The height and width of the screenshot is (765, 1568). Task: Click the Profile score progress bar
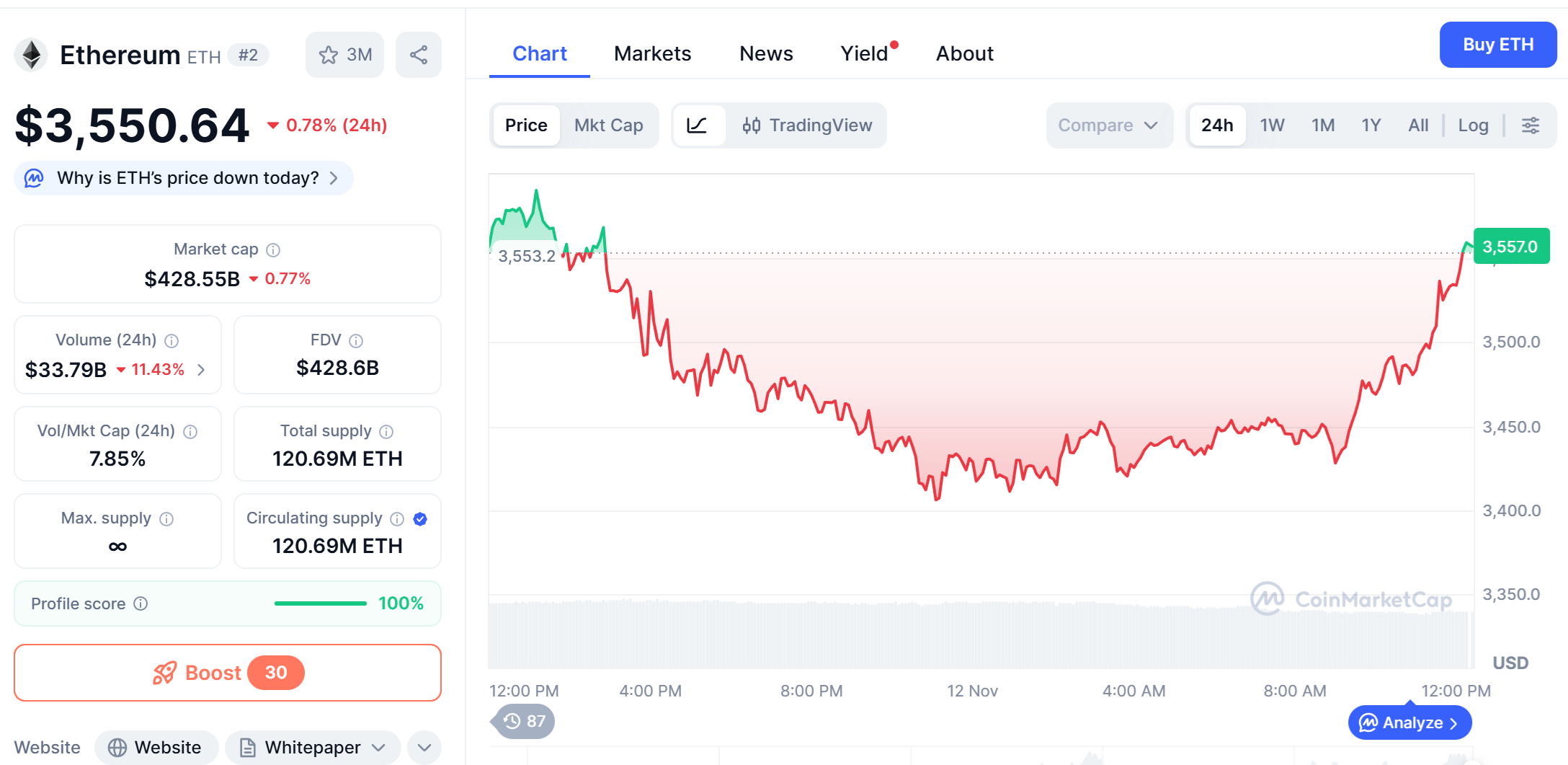(321, 603)
